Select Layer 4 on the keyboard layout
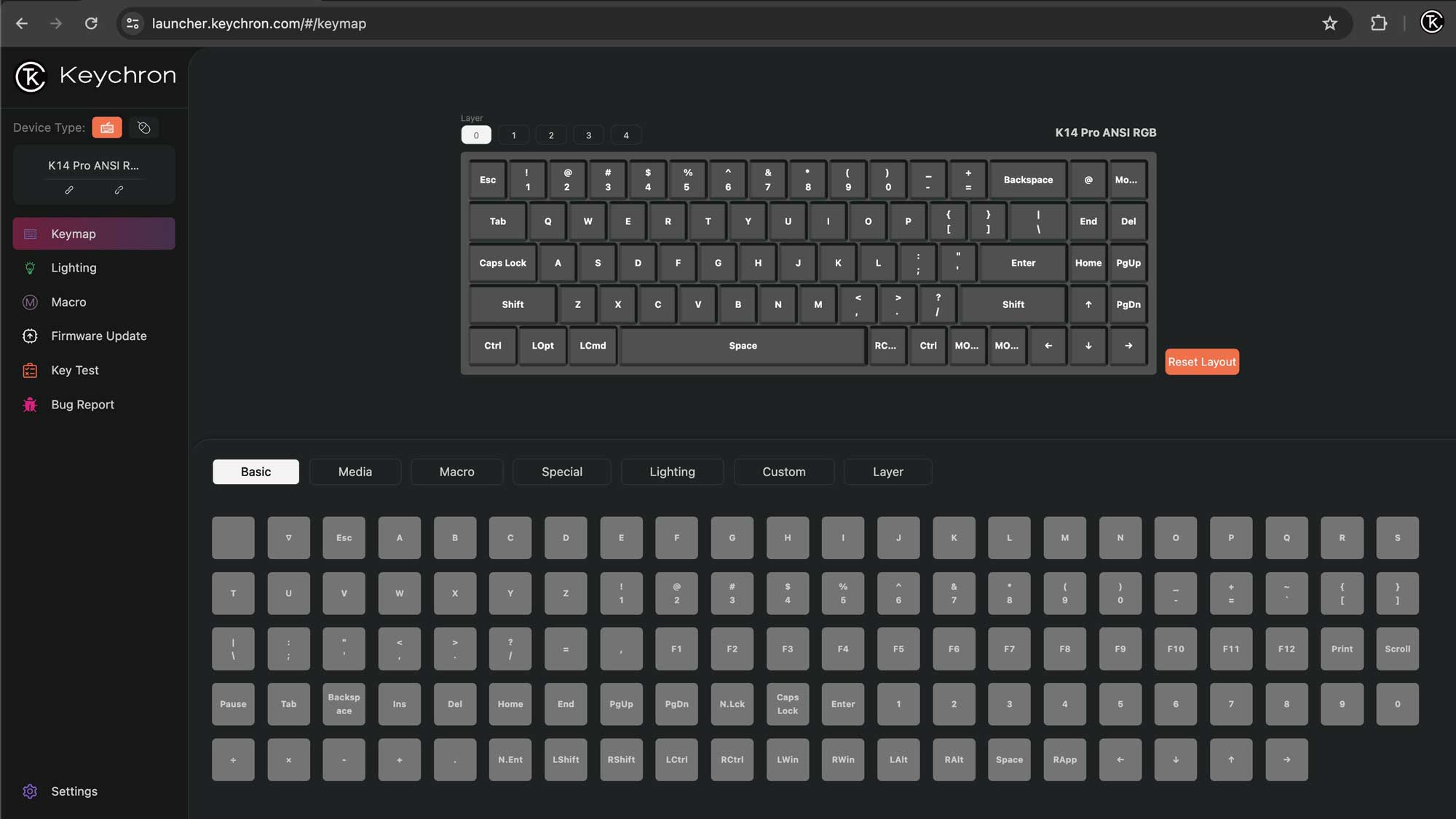1456x819 pixels. [626, 133]
